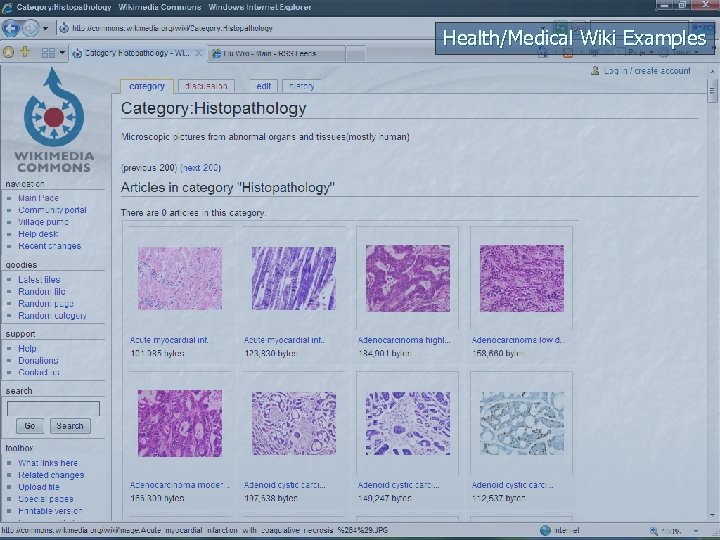Screen dimensions: 720x540
Task: Click the Random file link
Action: click(42, 292)
